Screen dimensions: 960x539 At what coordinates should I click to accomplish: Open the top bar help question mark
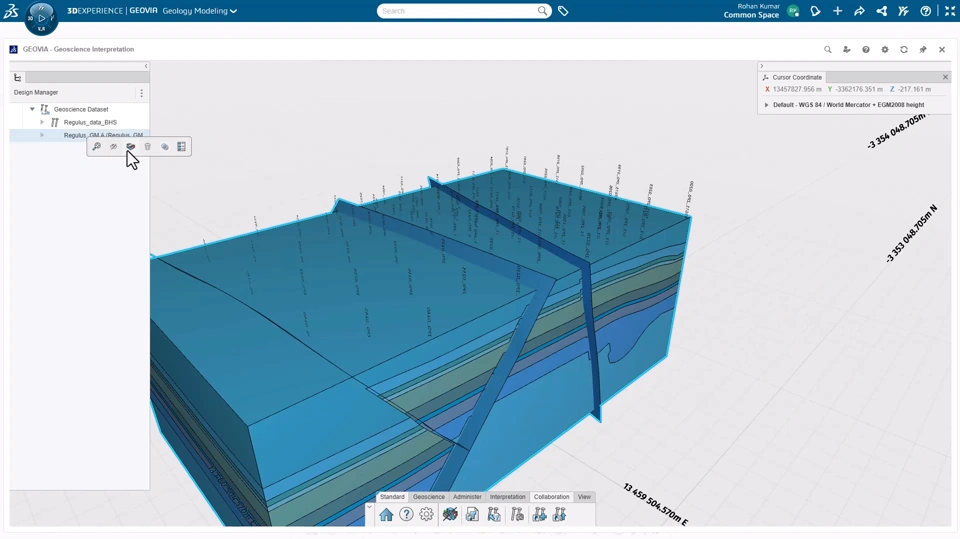point(926,11)
